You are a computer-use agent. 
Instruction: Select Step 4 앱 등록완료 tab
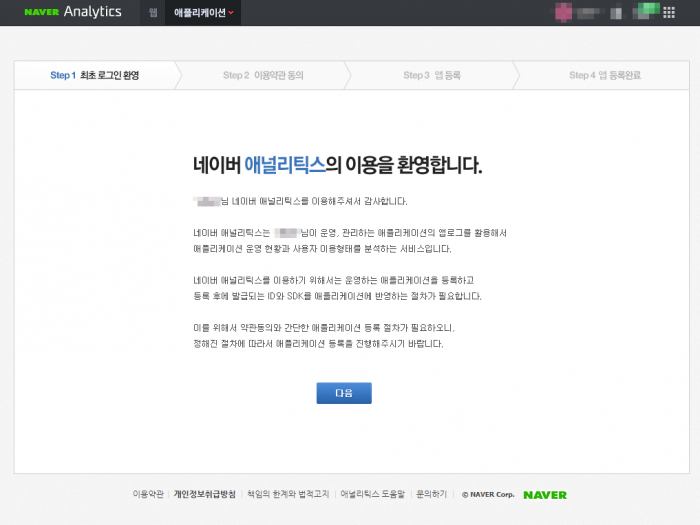tap(604, 75)
